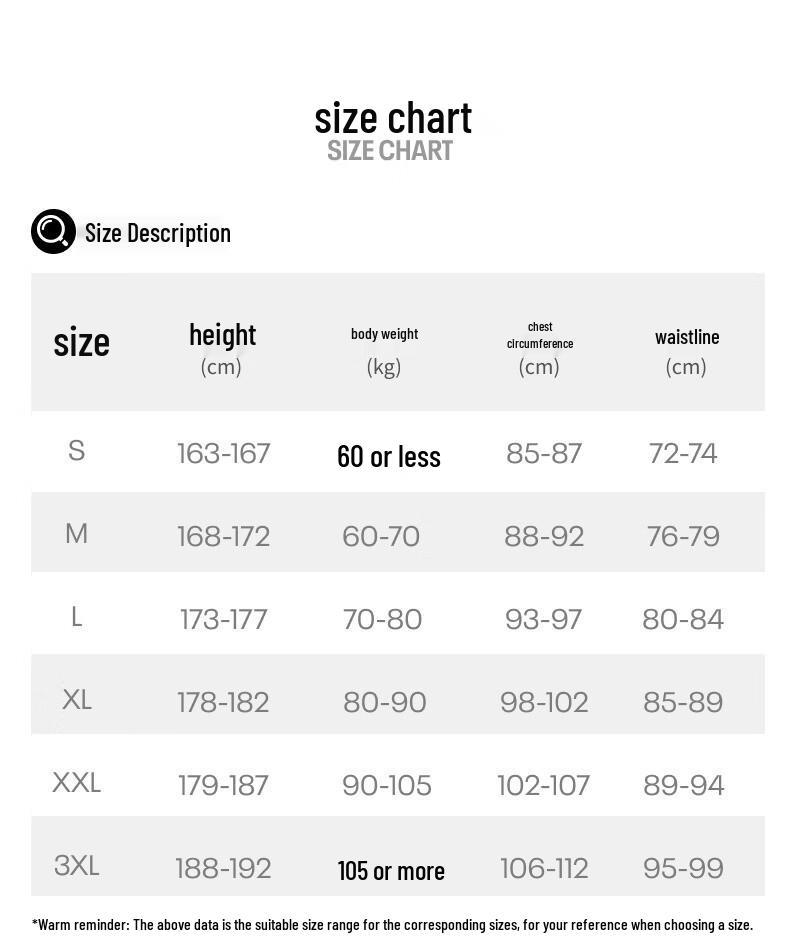Click the '105 or more' weight cell

click(x=391, y=871)
